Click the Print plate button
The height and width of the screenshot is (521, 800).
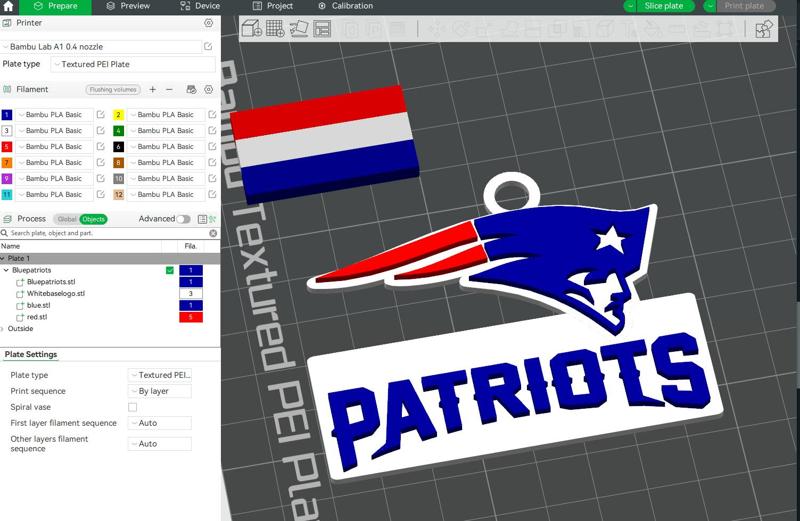(x=745, y=6)
